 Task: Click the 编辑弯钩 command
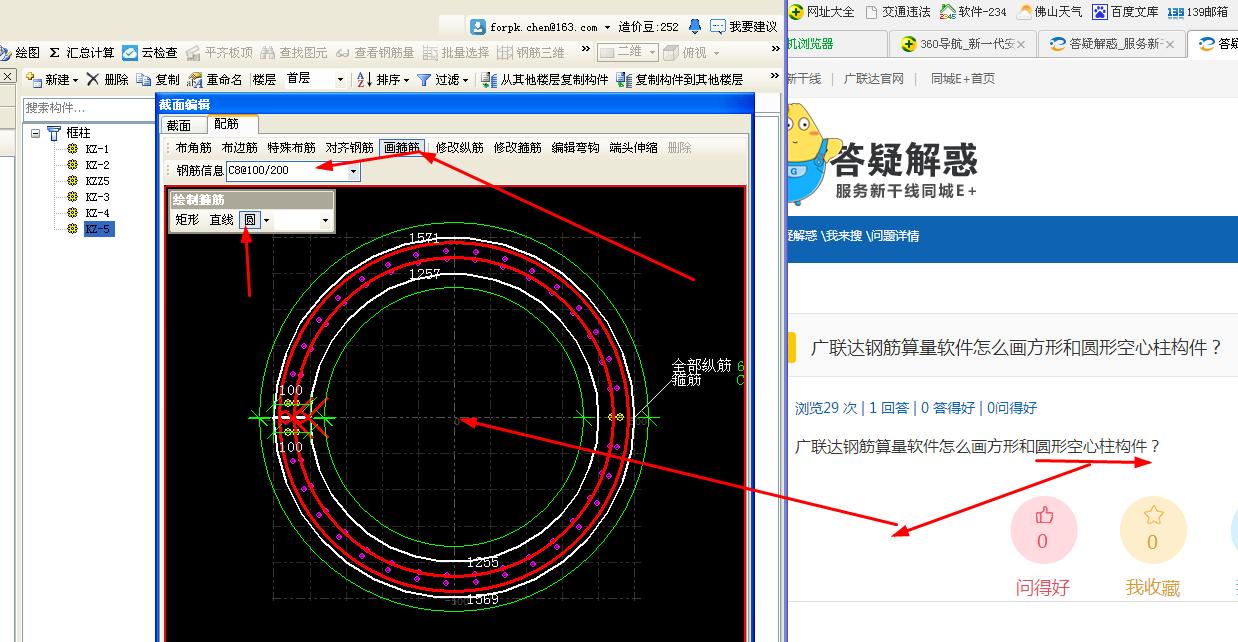576,148
